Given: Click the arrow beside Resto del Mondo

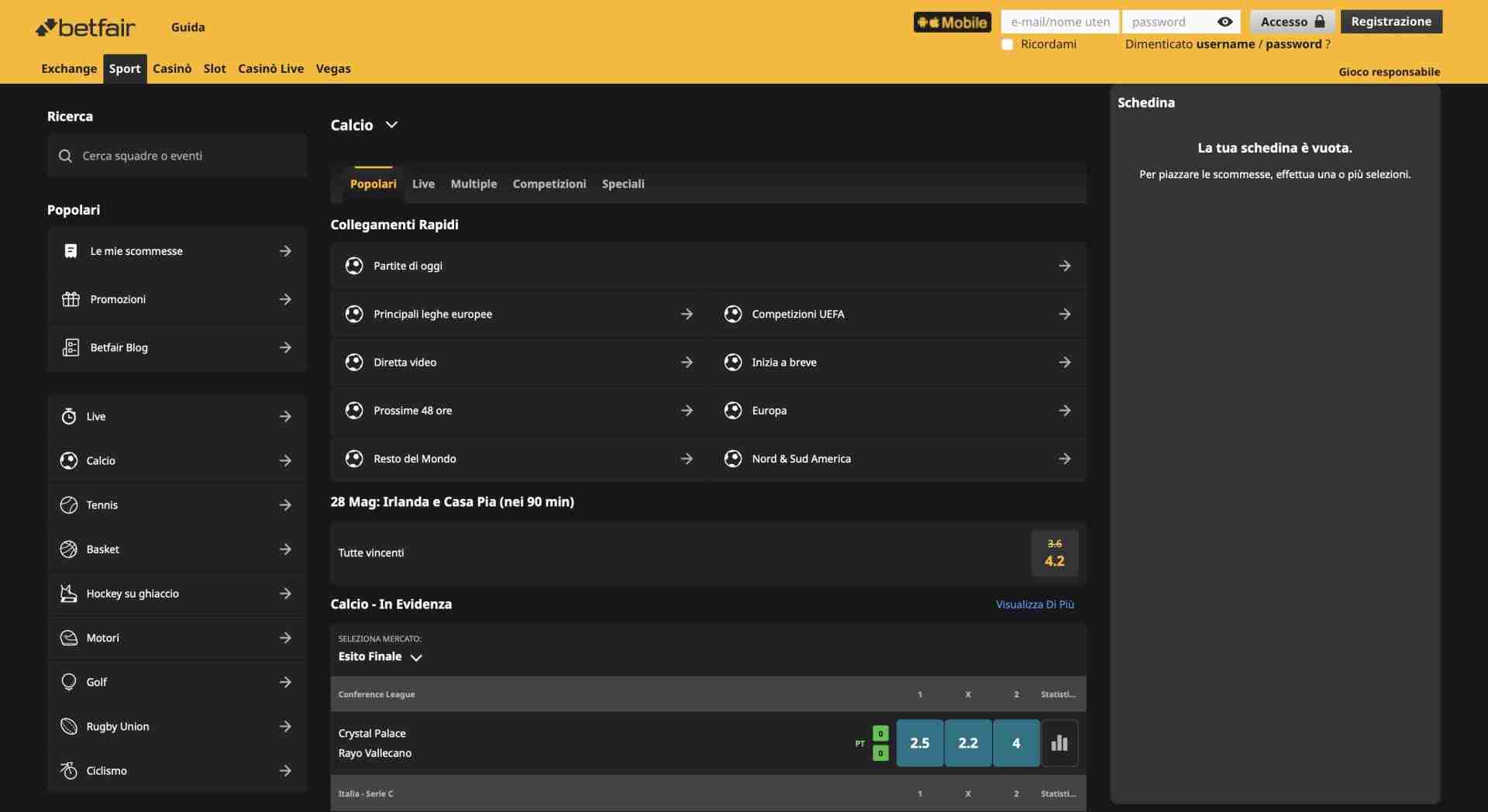Looking at the screenshot, I should pyautogui.click(x=687, y=459).
